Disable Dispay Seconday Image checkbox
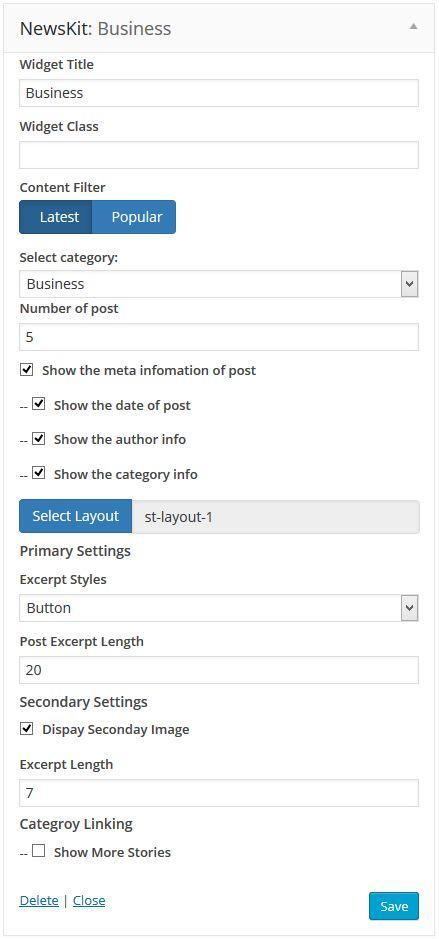439x939 pixels. (x=26, y=729)
